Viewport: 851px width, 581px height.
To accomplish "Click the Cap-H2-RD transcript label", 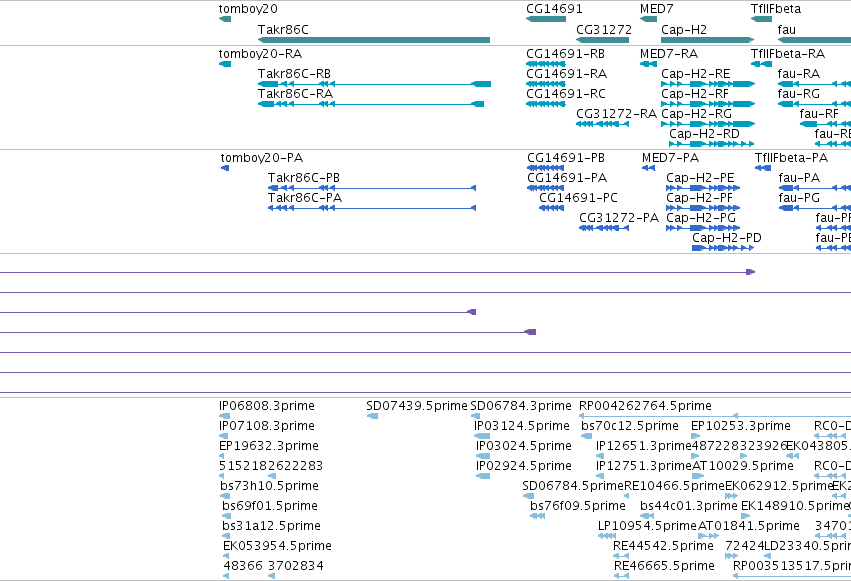I will tap(704, 134).
